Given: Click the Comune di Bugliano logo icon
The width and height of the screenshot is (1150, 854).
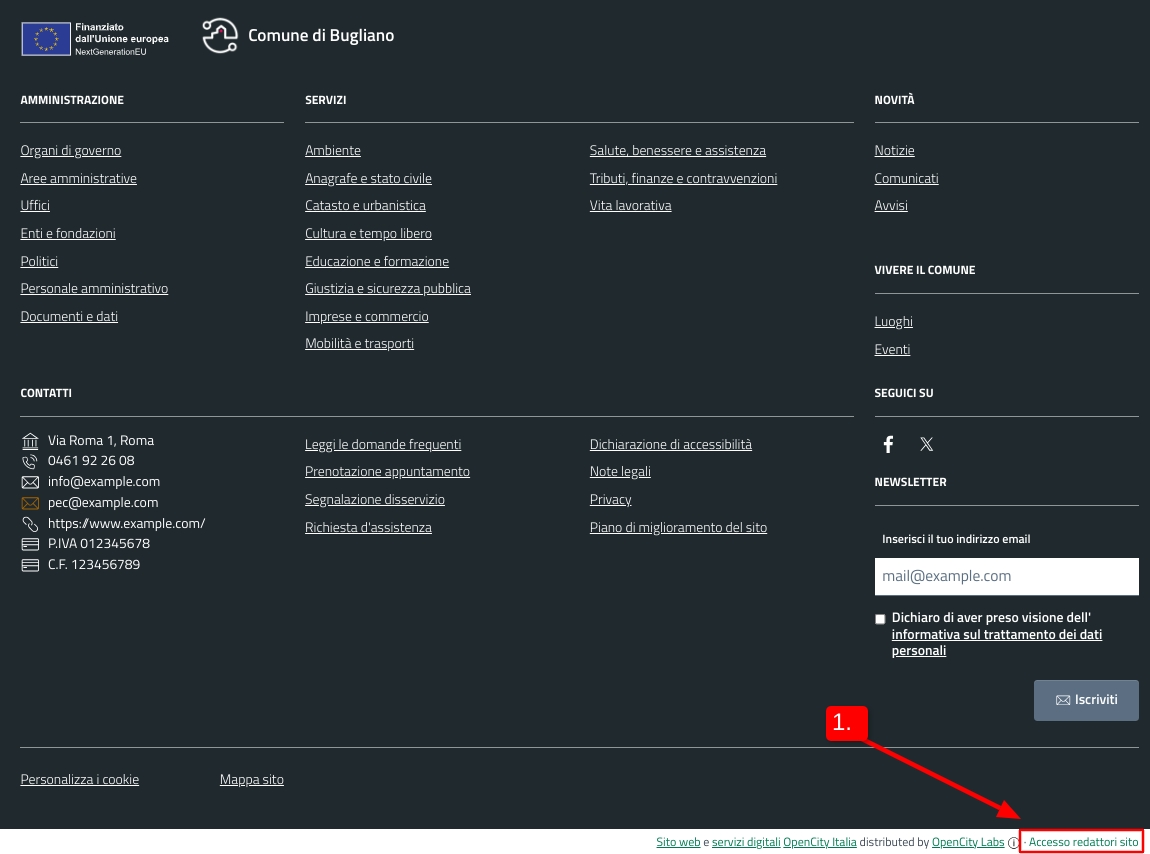Looking at the screenshot, I should (220, 36).
